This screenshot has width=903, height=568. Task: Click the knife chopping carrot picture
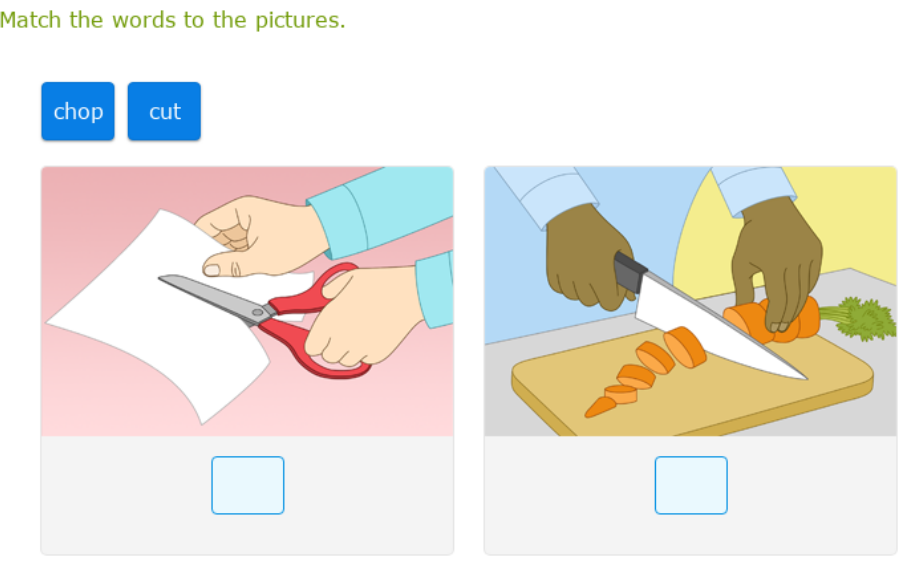690,301
